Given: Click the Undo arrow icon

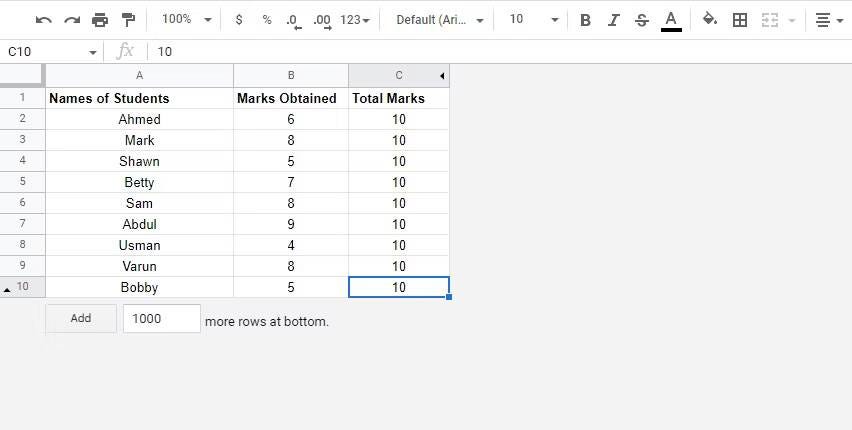Looking at the screenshot, I should 43,21.
